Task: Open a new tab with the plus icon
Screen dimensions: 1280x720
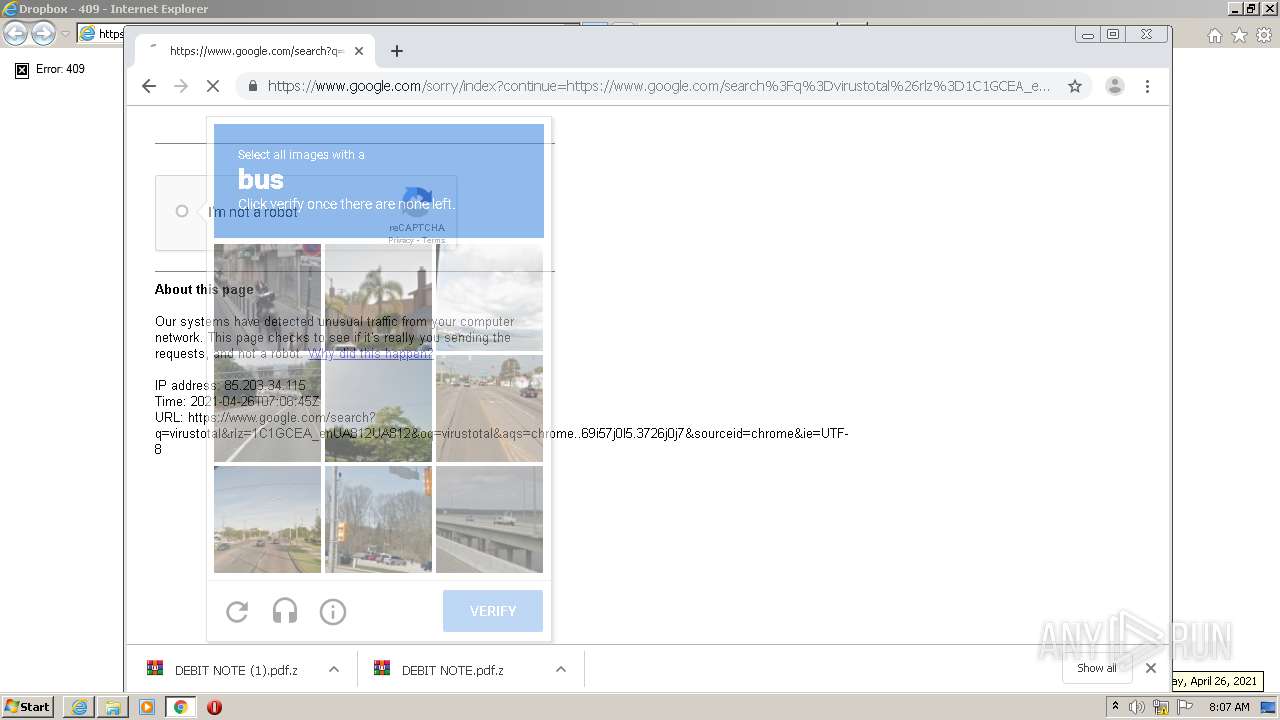Action: point(397,51)
